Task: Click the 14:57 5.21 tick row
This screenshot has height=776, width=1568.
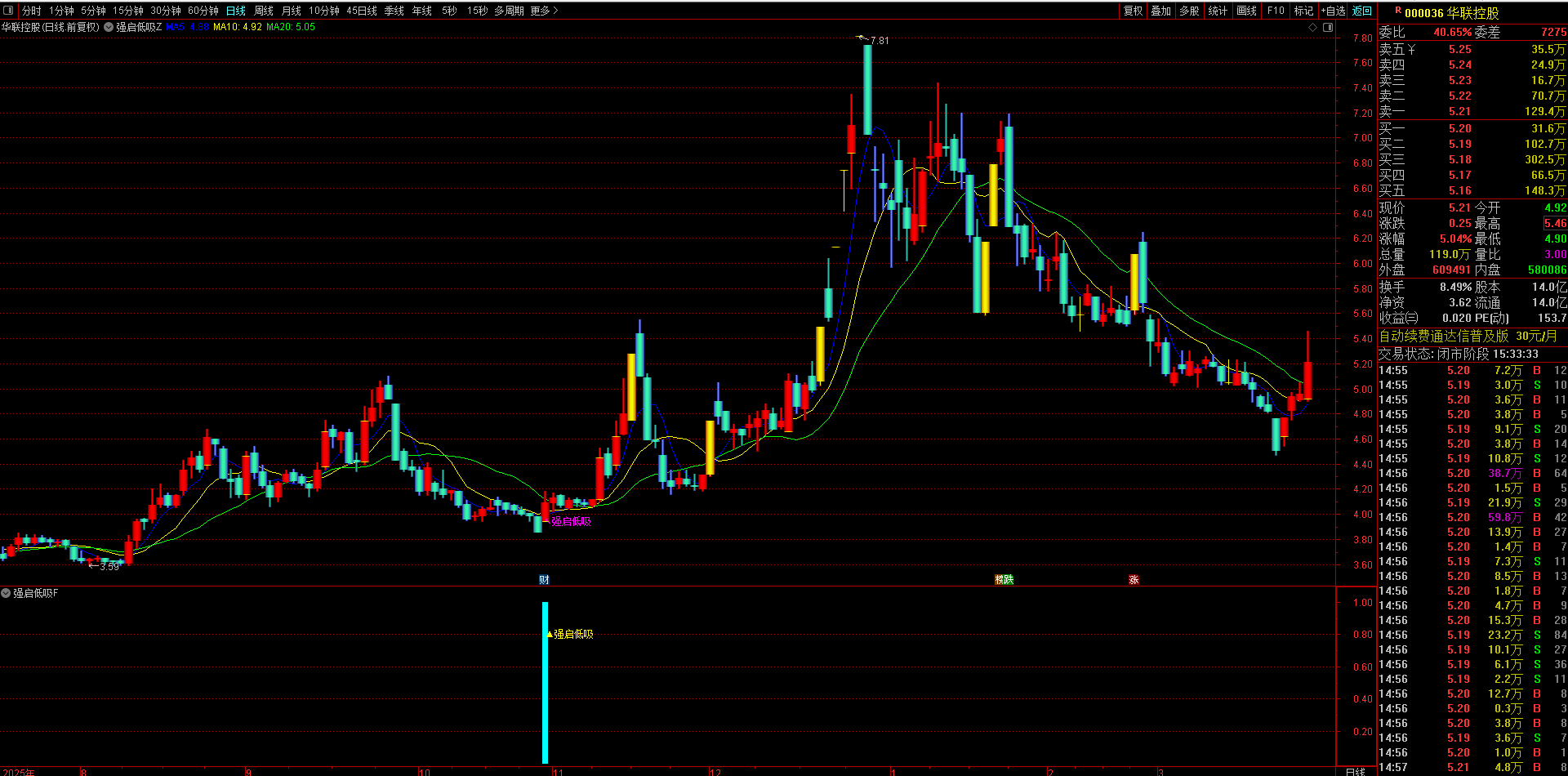Action: [1472, 767]
